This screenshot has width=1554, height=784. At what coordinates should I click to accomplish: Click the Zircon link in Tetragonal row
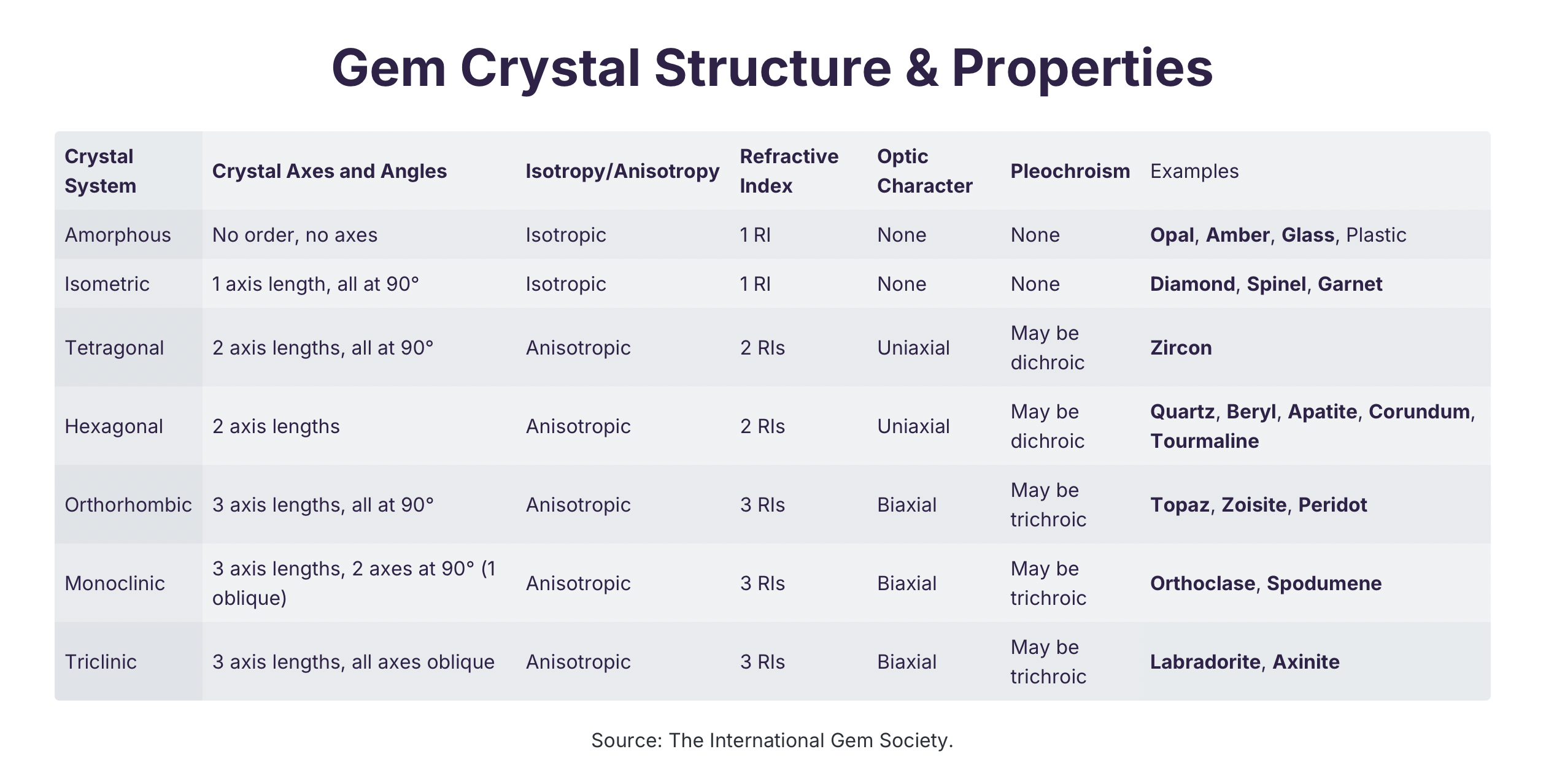click(x=1180, y=348)
